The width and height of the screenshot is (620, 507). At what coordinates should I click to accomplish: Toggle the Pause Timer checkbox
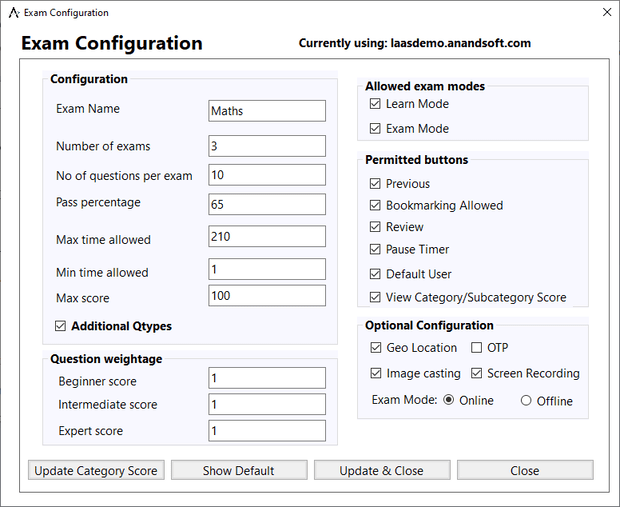(x=375, y=249)
